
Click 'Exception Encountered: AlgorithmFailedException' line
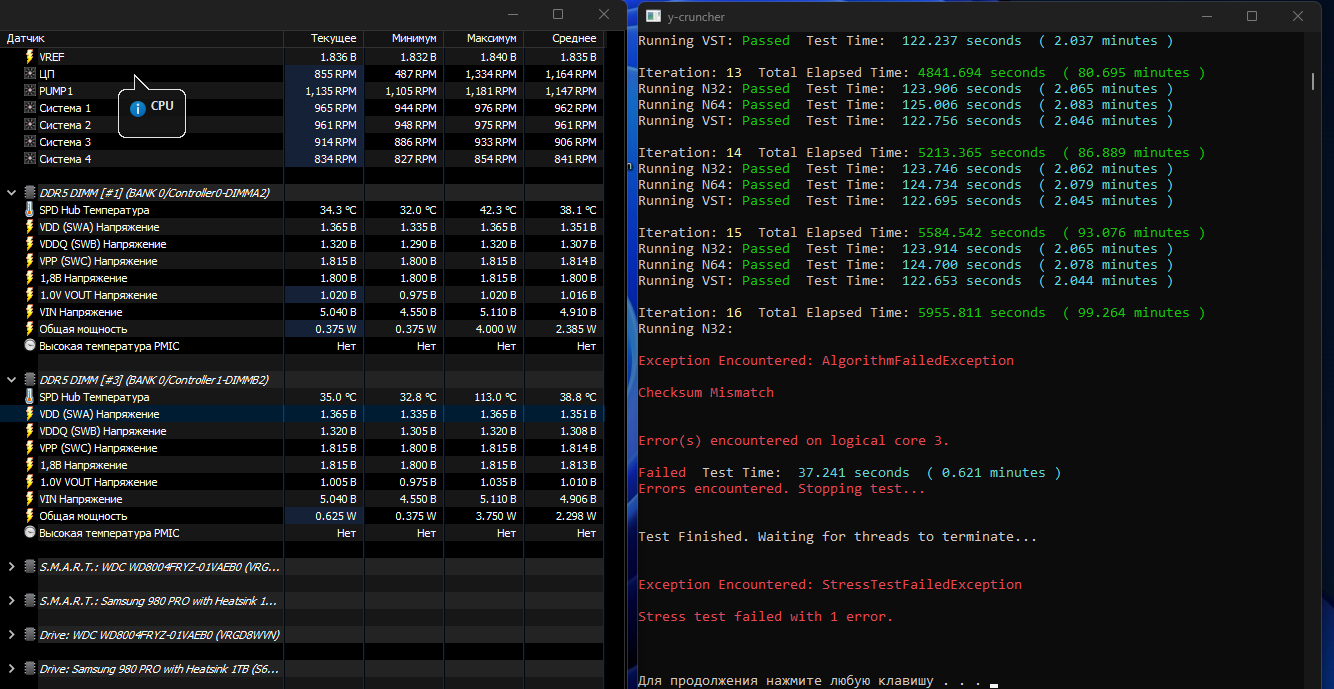(x=826, y=361)
